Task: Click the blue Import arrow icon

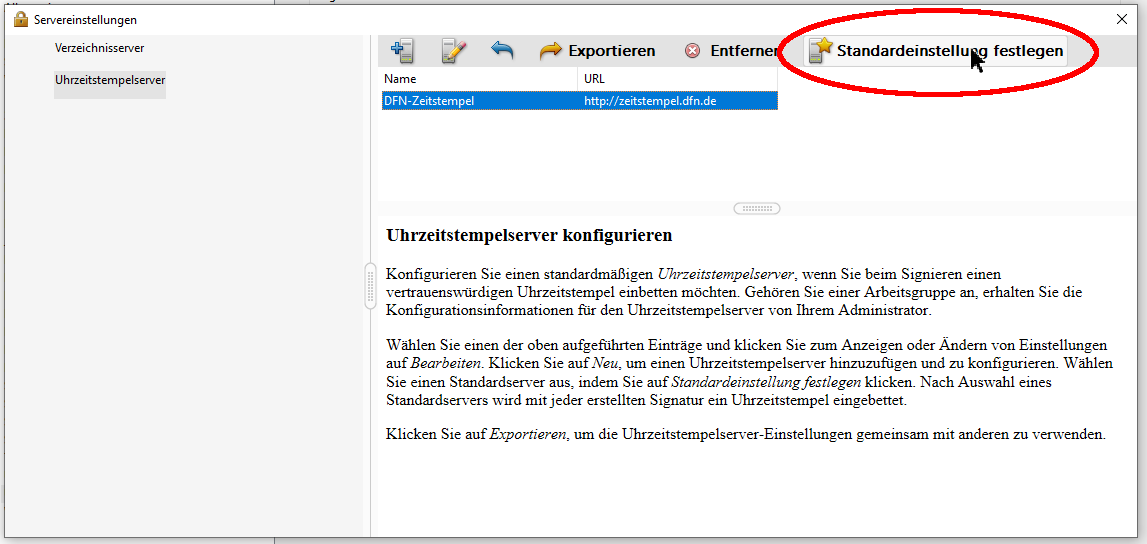Action: point(502,50)
